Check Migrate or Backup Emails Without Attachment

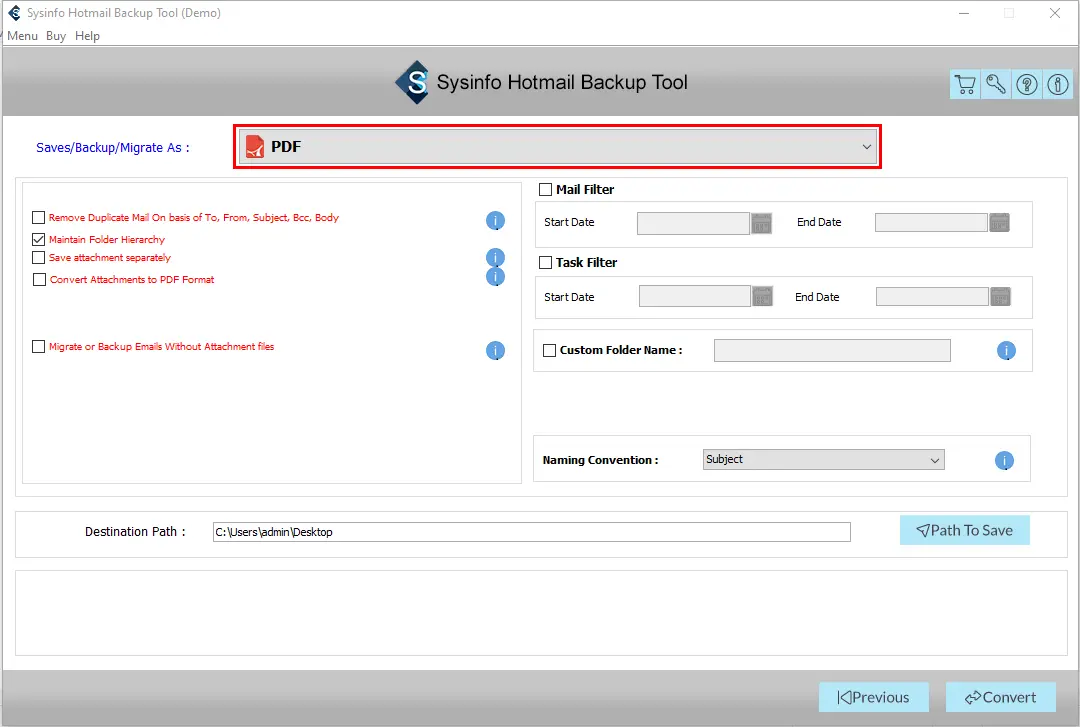pos(39,347)
